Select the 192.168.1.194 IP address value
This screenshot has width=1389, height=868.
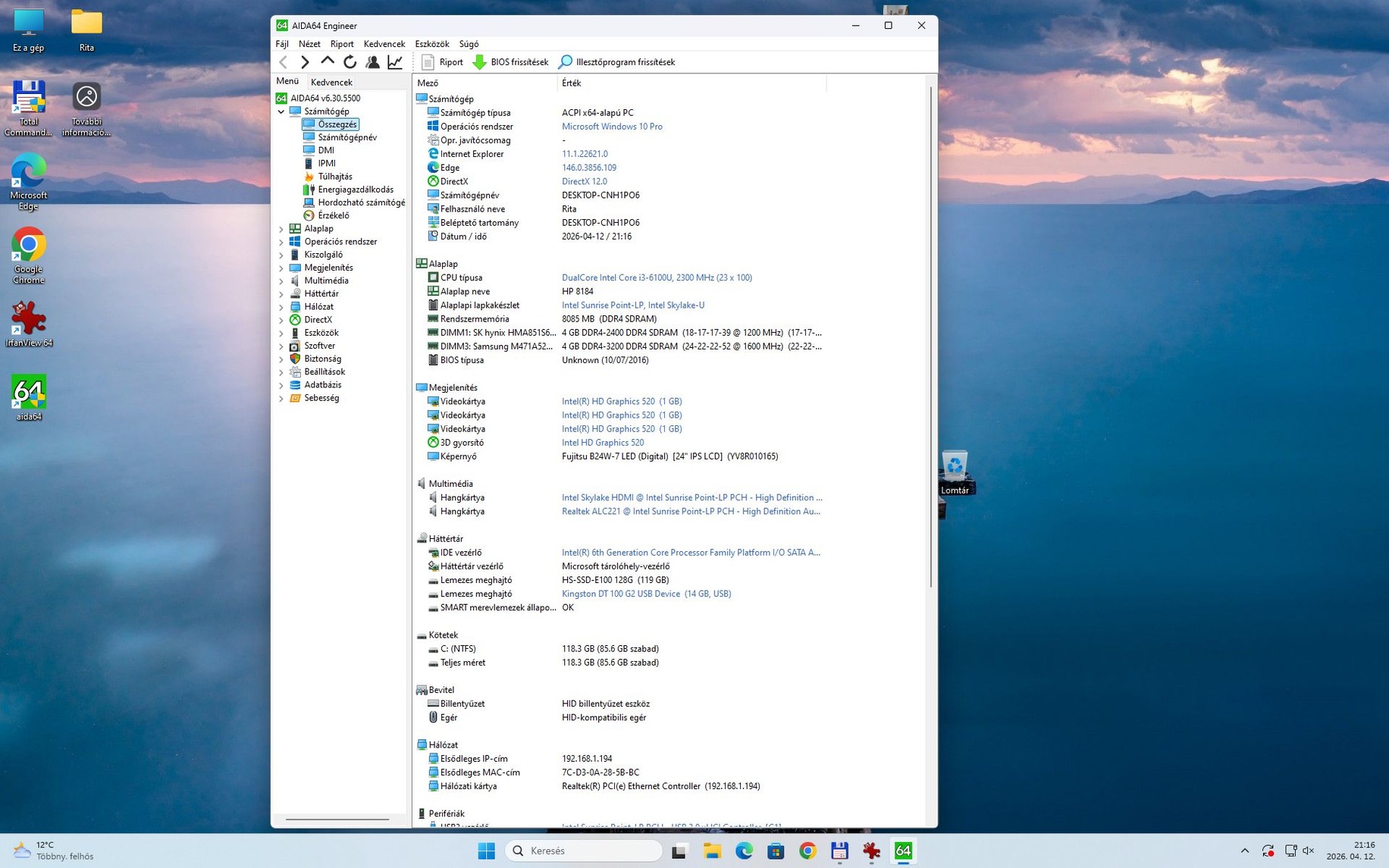point(587,759)
